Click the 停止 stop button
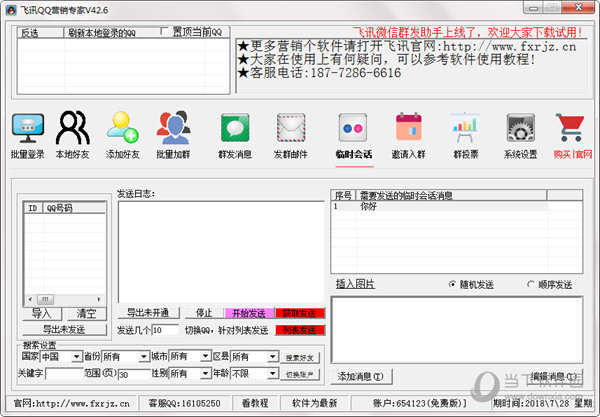 click(204, 313)
